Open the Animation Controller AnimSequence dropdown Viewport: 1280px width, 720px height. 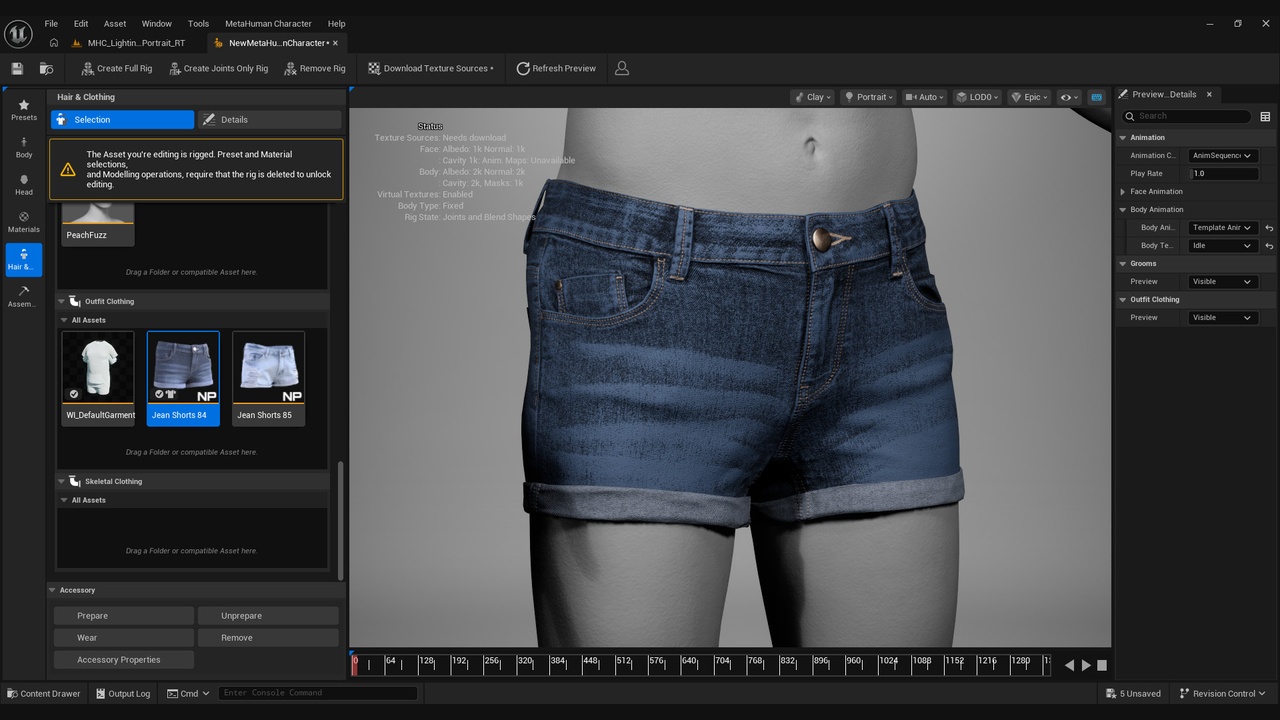(1222, 156)
